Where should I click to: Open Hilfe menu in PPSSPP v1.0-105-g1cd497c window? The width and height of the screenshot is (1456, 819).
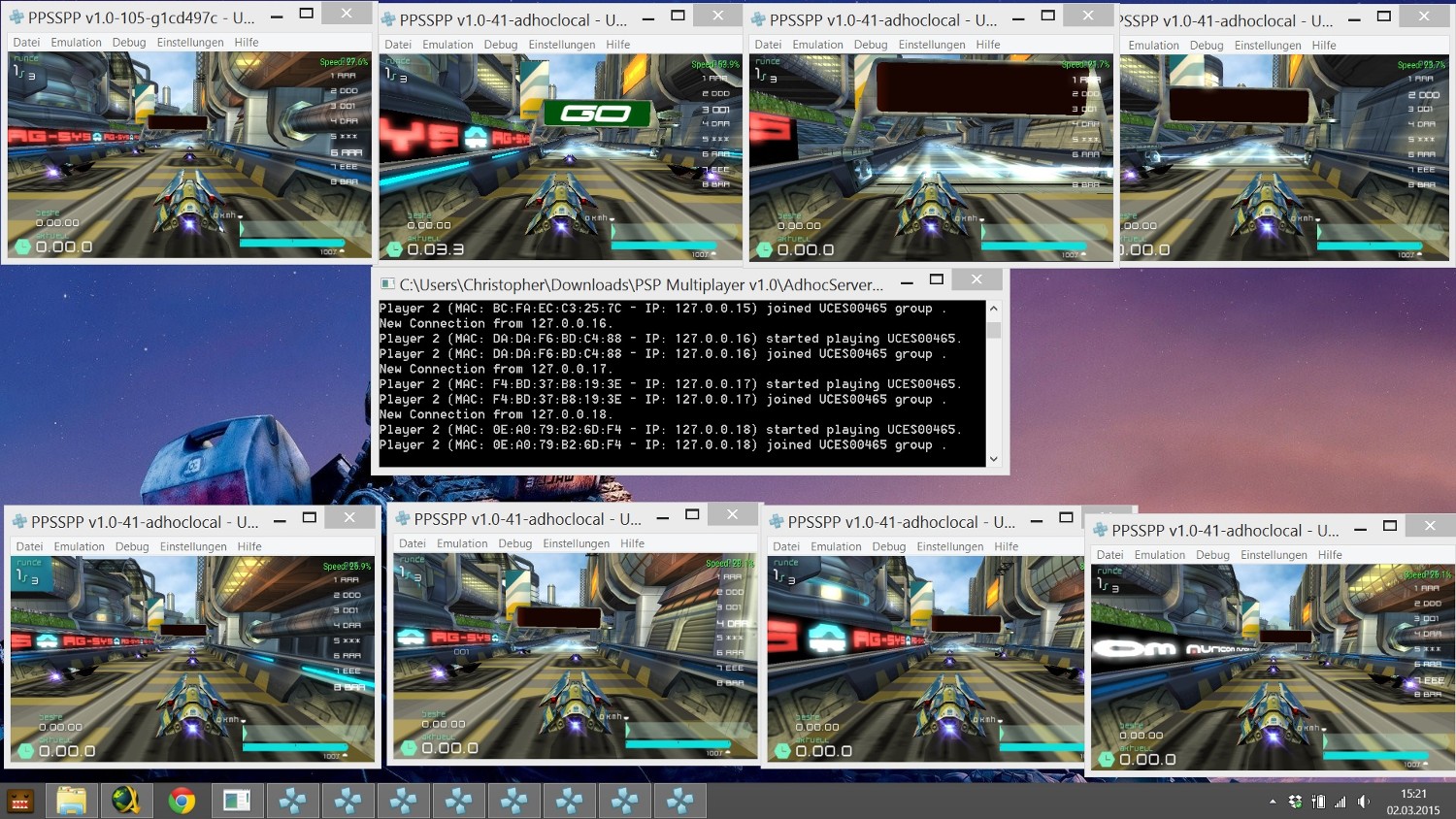pos(247,43)
